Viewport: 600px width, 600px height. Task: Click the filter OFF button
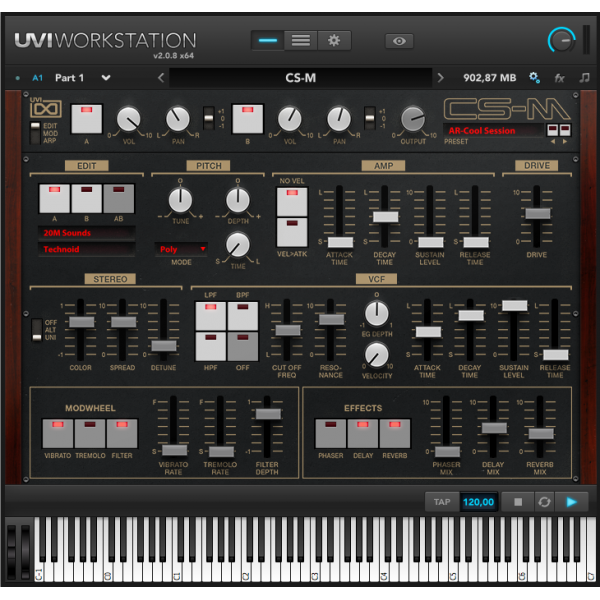coord(243,347)
